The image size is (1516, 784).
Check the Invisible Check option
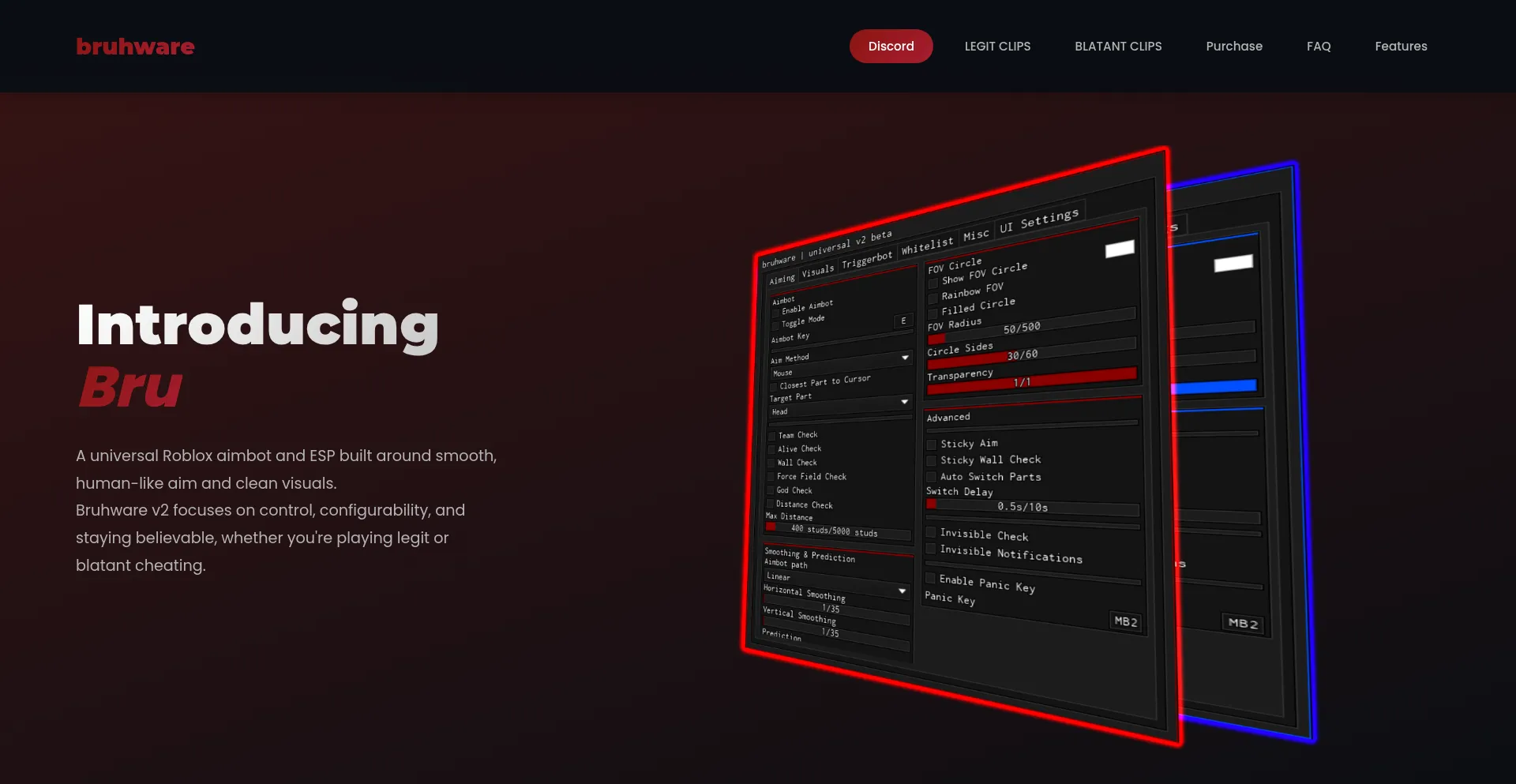[x=931, y=532]
